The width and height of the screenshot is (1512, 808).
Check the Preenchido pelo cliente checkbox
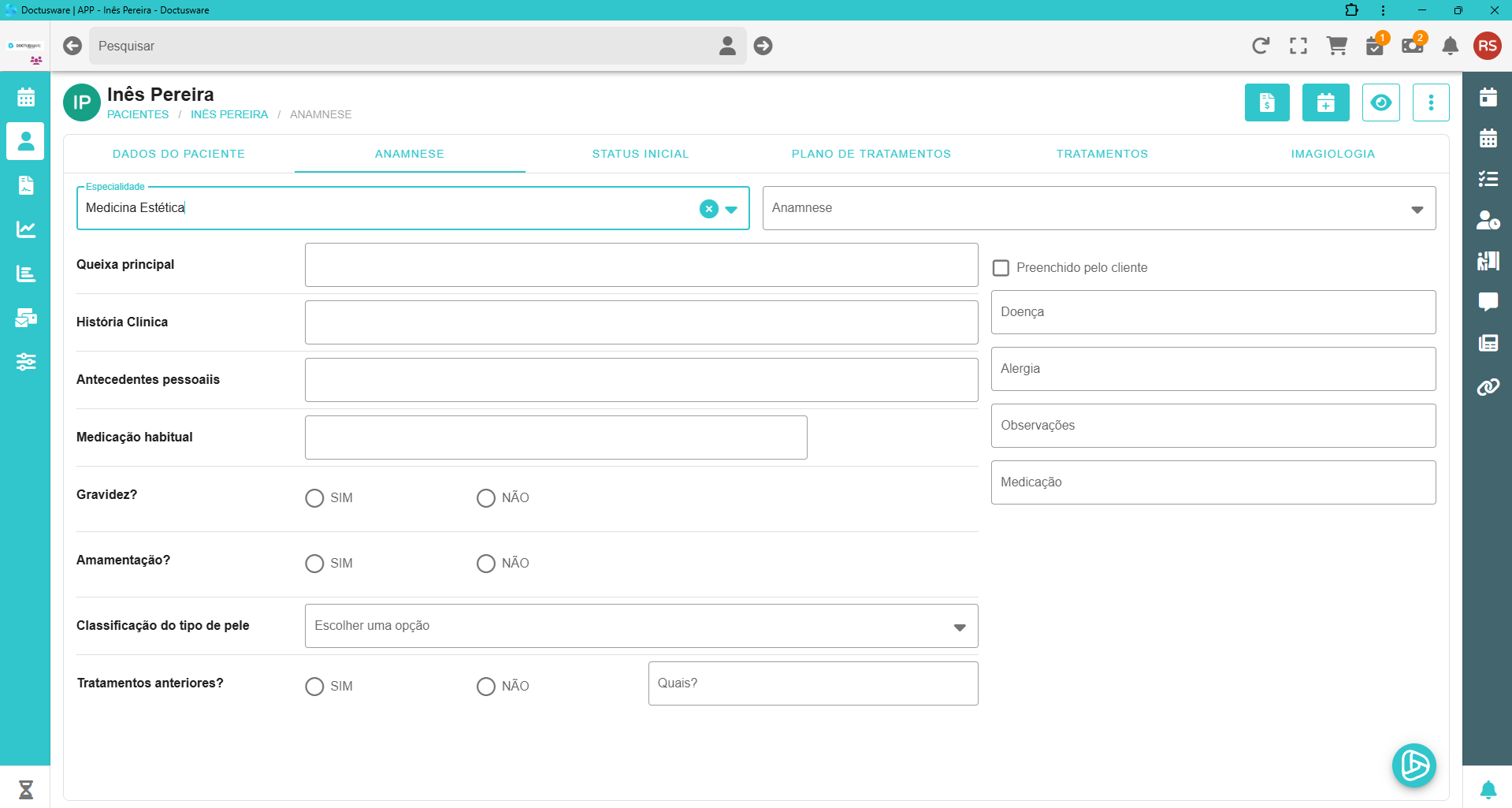pos(1001,268)
